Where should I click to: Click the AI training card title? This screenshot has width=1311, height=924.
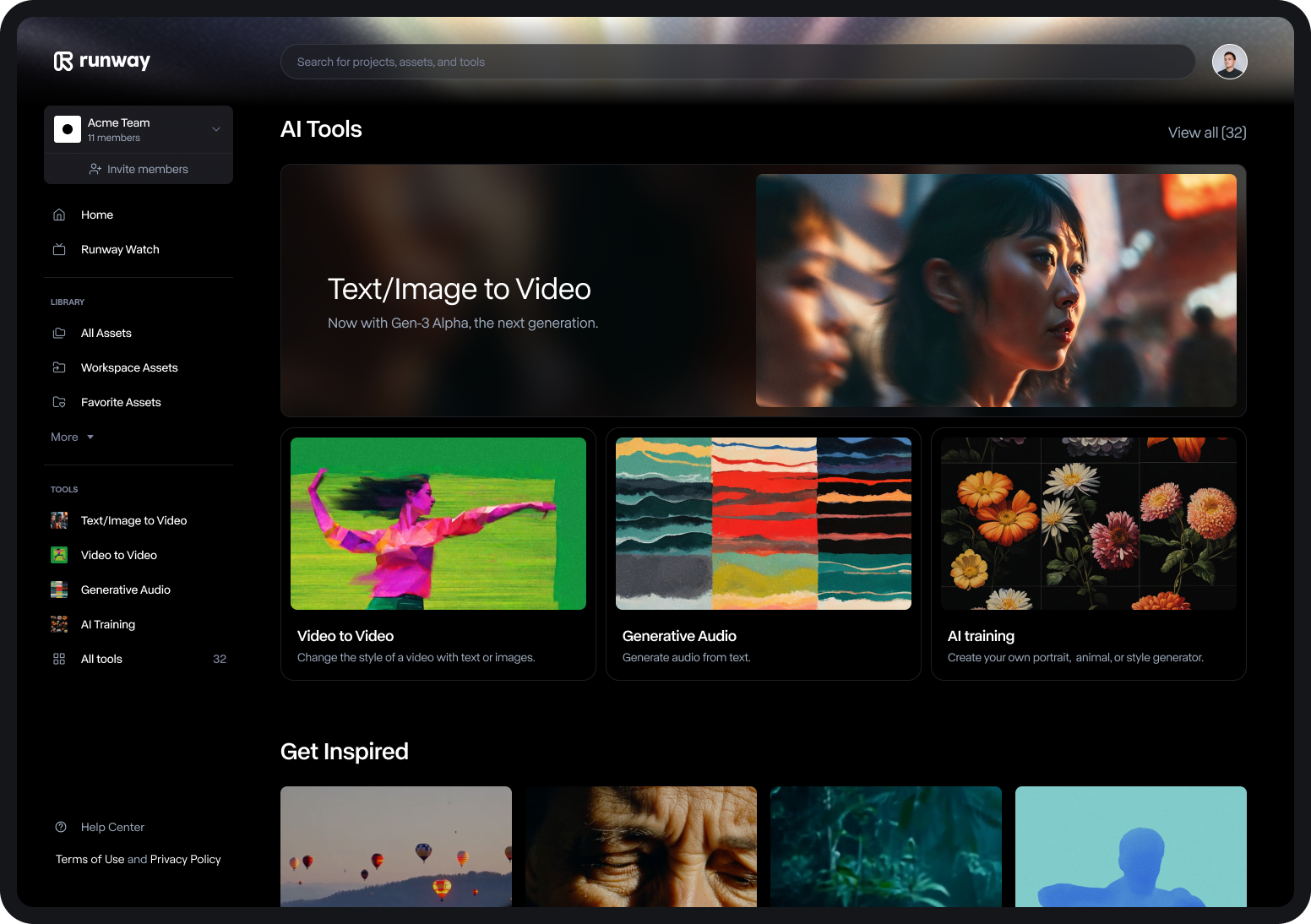click(x=981, y=636)
